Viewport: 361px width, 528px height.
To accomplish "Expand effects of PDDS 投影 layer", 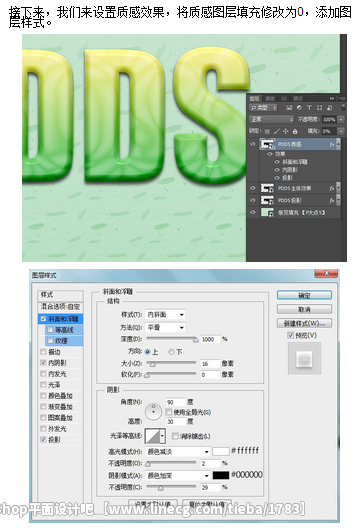I will point(338,200).
